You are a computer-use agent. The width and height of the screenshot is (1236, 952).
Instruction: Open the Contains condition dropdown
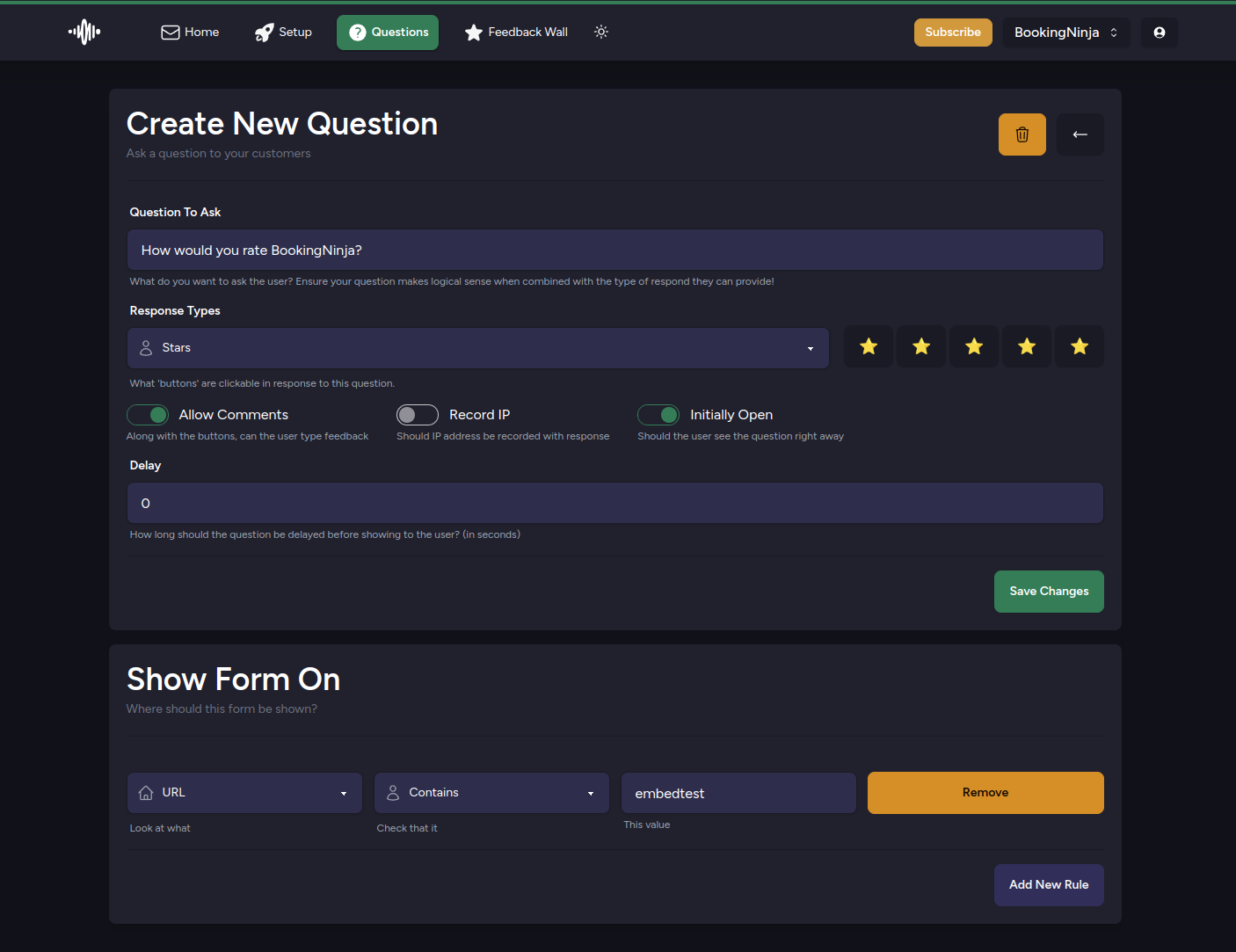tap(491, 793)
